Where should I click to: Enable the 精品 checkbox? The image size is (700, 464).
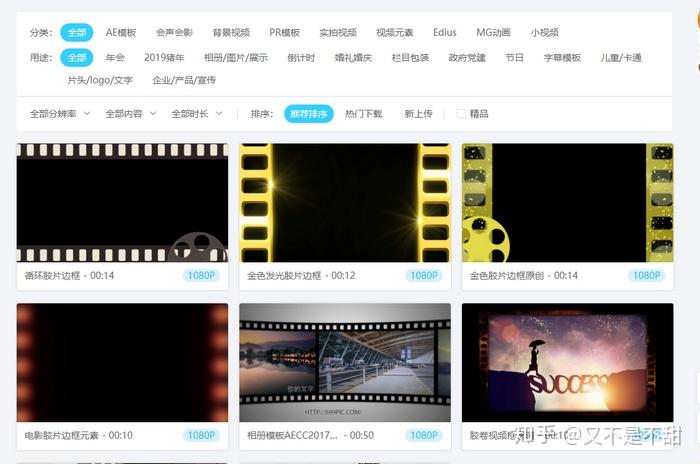tap(461, 114)
